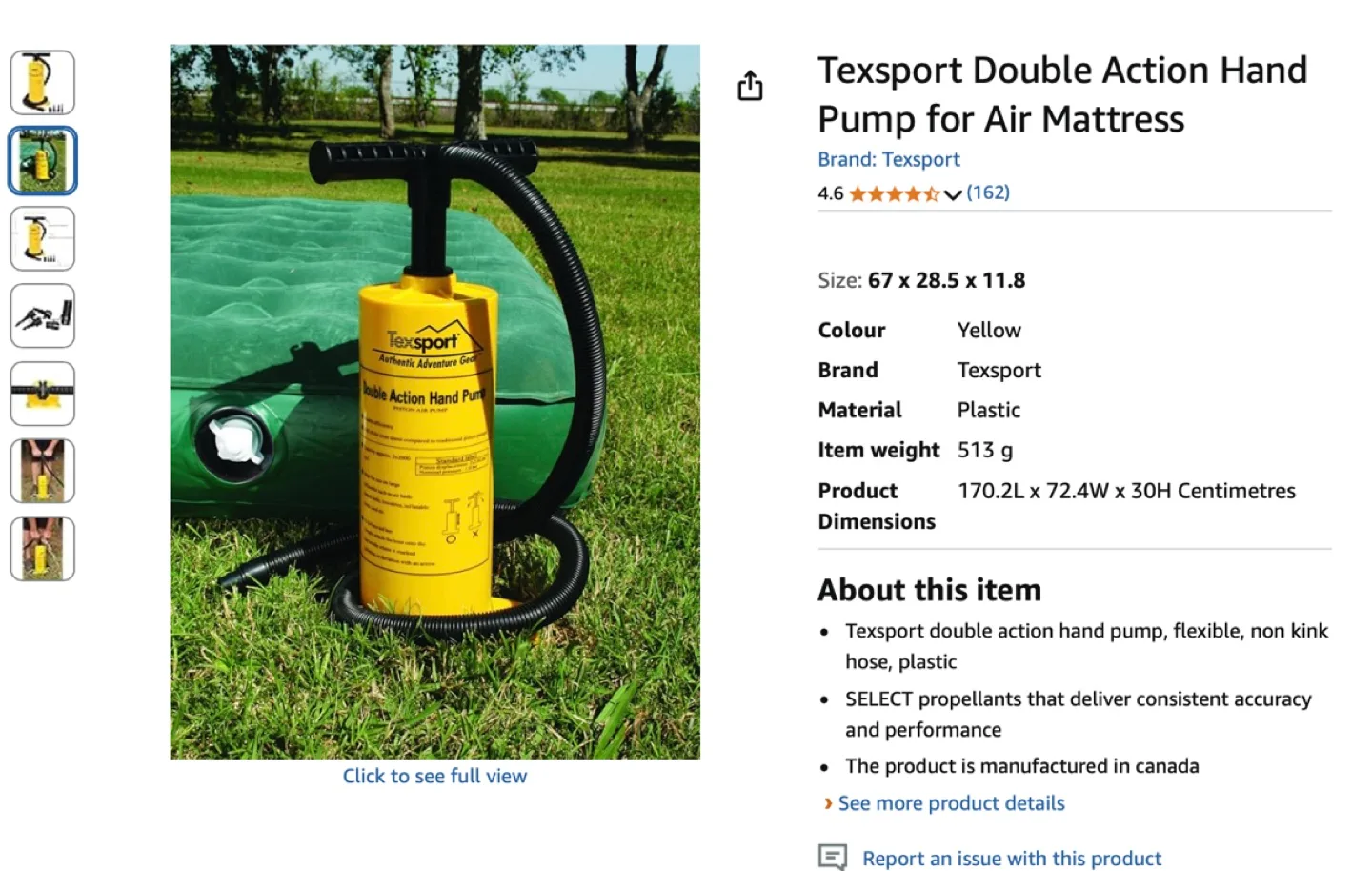Select the accessory nozzles thumbnail
This screenshot has height=871, width=1372.
(x=42, y=315)
